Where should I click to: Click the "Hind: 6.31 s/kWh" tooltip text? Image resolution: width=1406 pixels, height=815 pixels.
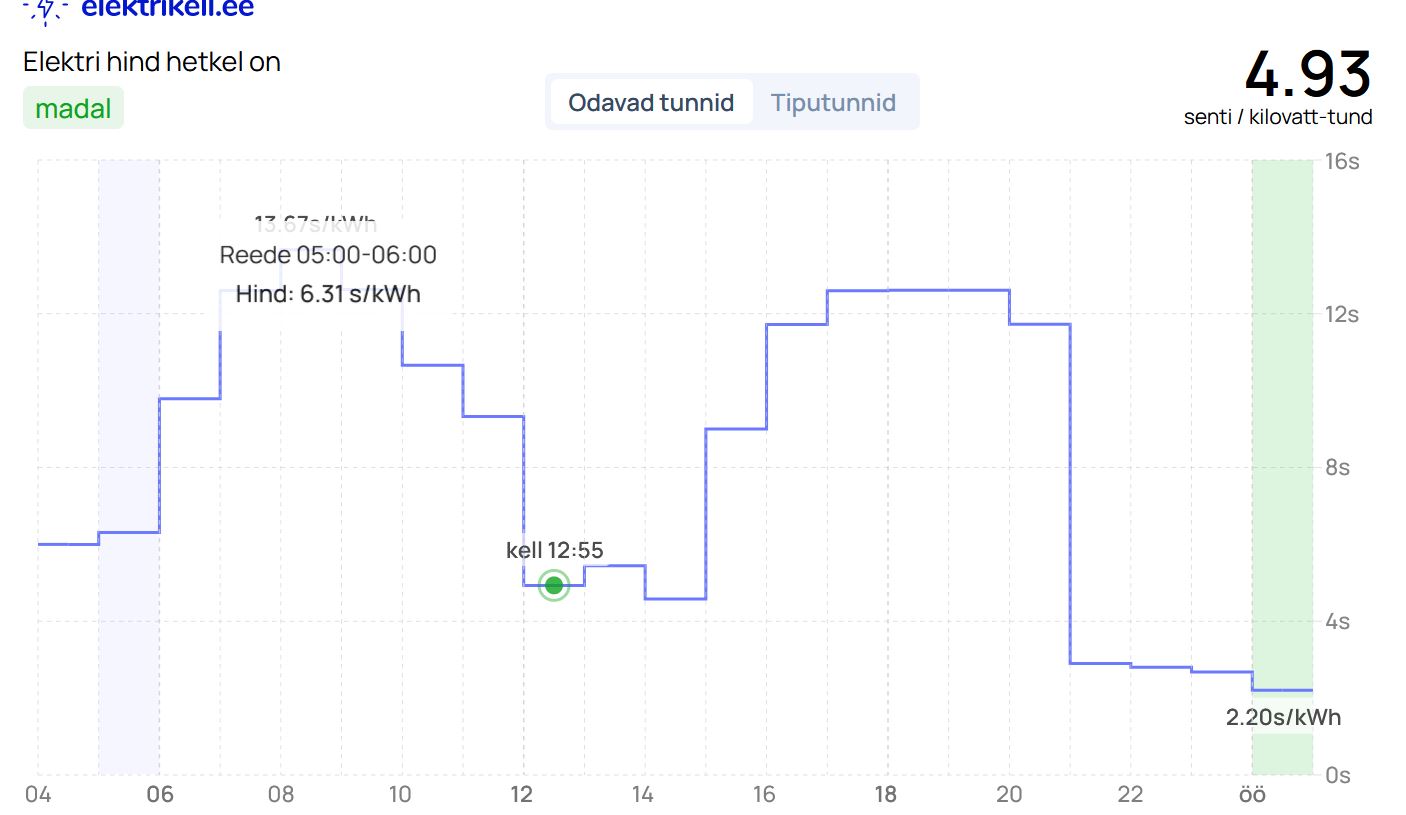[x=328, y=294]
